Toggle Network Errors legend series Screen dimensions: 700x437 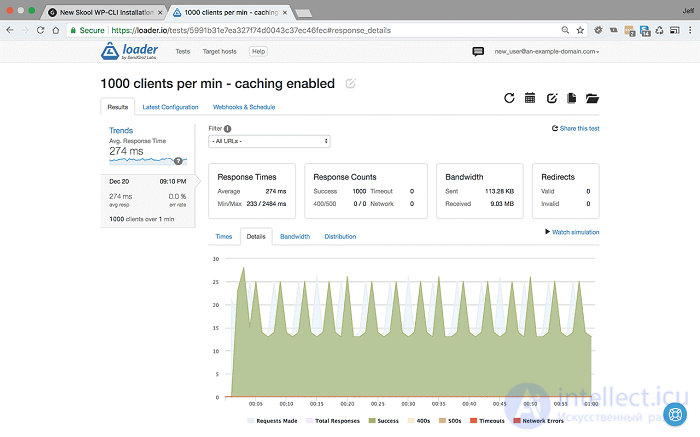538,420
